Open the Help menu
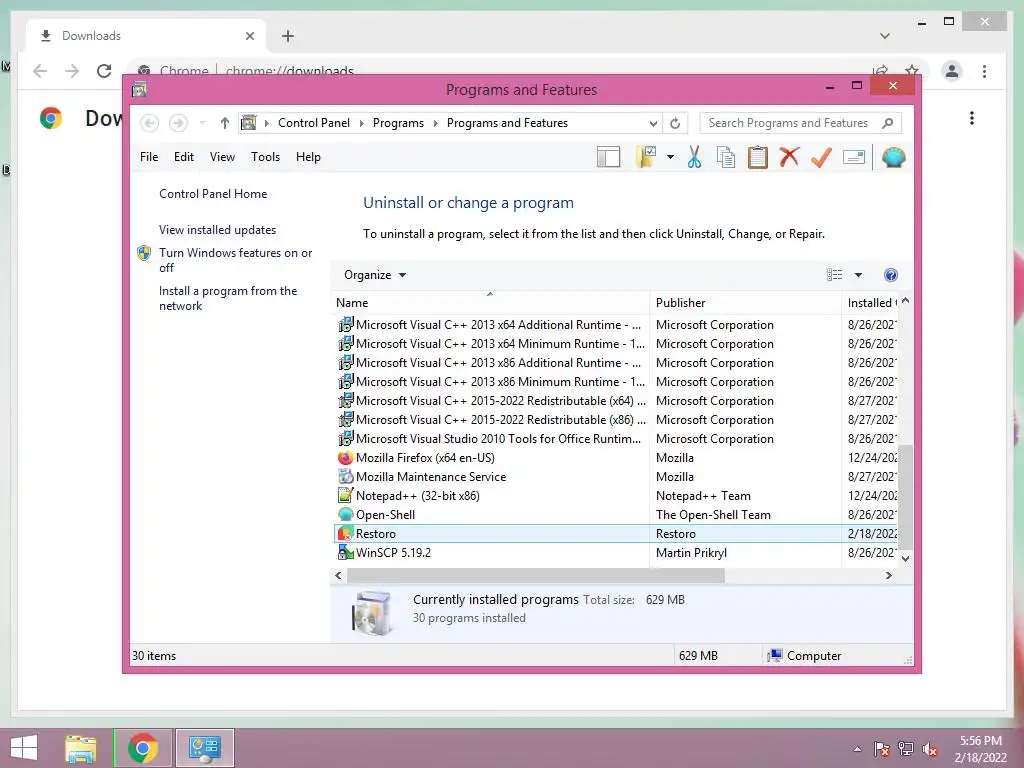This screenshot has height=768, width=1024. [308, 157]
